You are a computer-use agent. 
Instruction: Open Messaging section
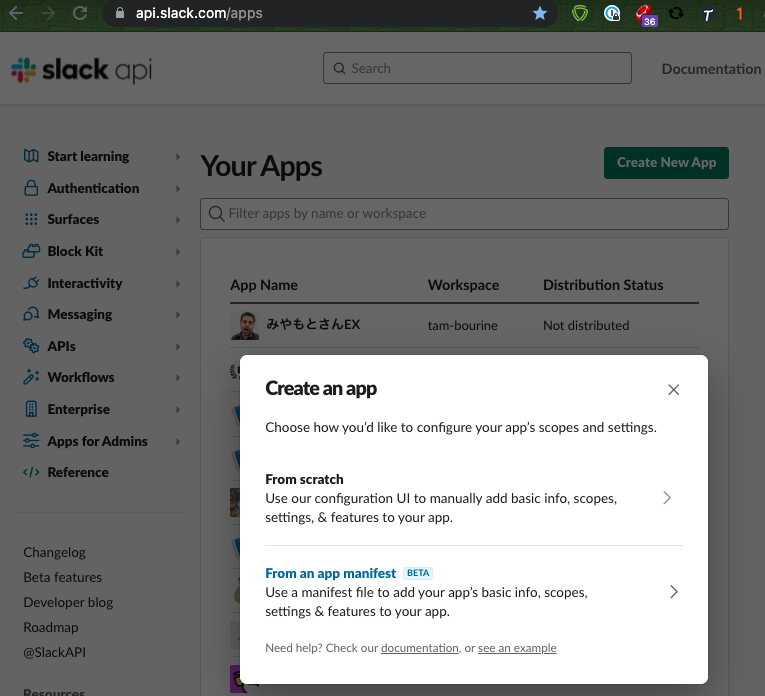(x=80, y=314)
